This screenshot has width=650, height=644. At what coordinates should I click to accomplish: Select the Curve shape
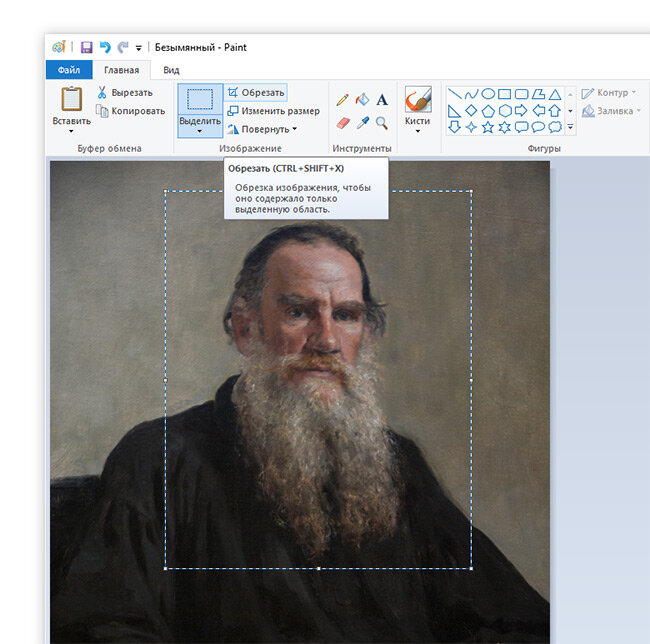pyautogui.click(x=471, y=94)
